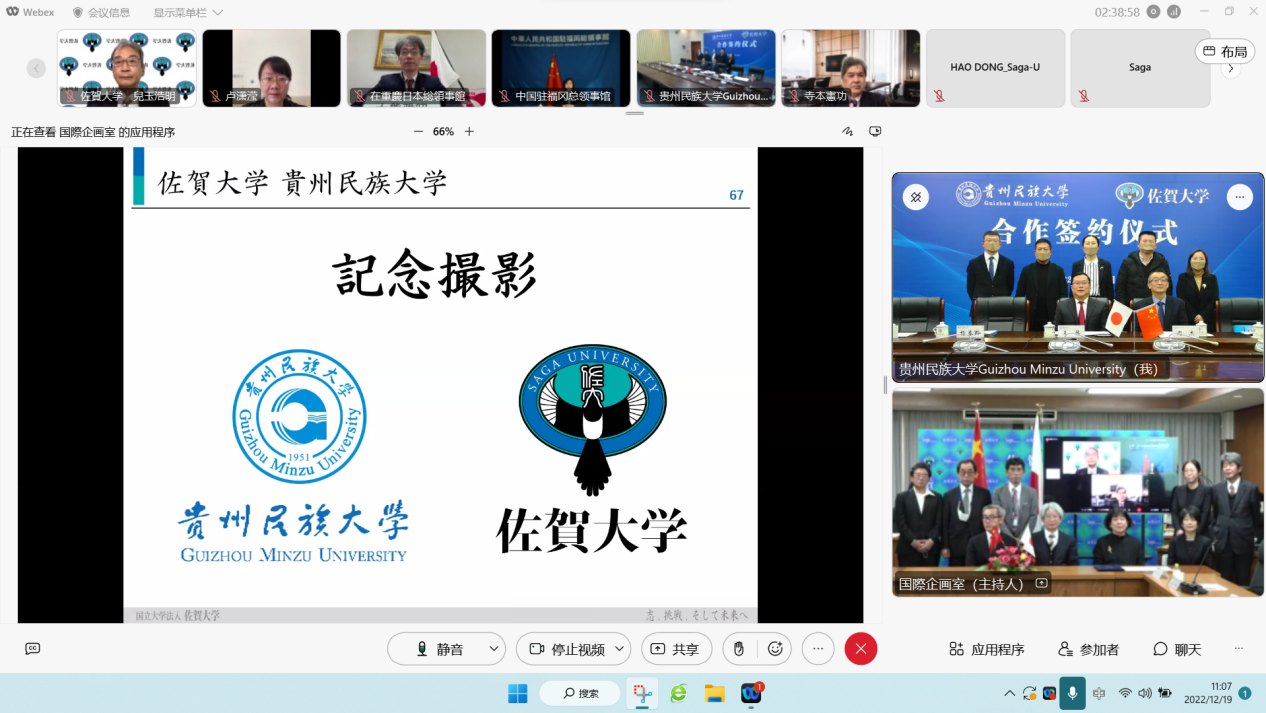
Task: Open the connection statistics bar-chart icon
Action: pos(1174,12)
